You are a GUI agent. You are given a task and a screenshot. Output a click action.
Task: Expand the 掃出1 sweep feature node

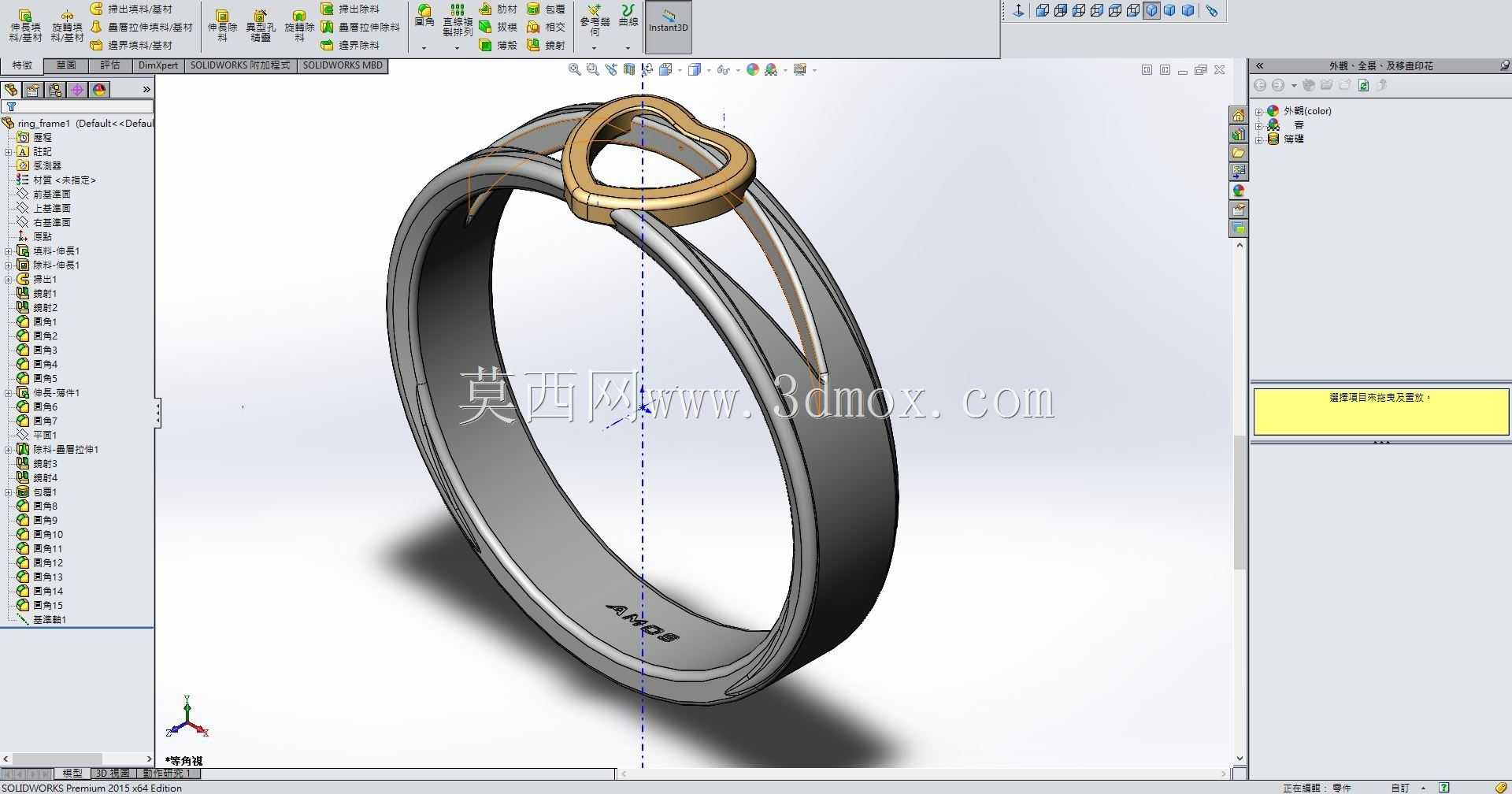click(x=9, y=279)
